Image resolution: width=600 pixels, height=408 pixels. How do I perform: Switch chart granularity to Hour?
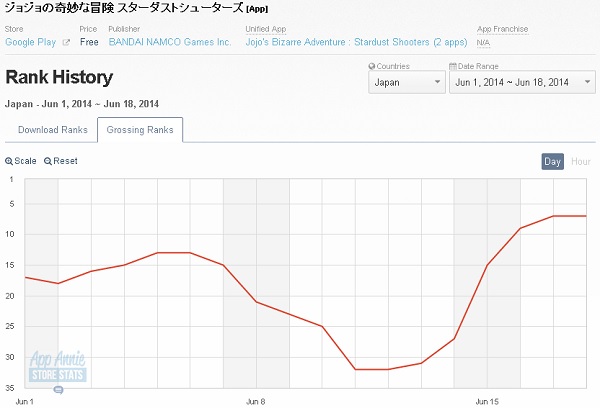click(580, 161)
